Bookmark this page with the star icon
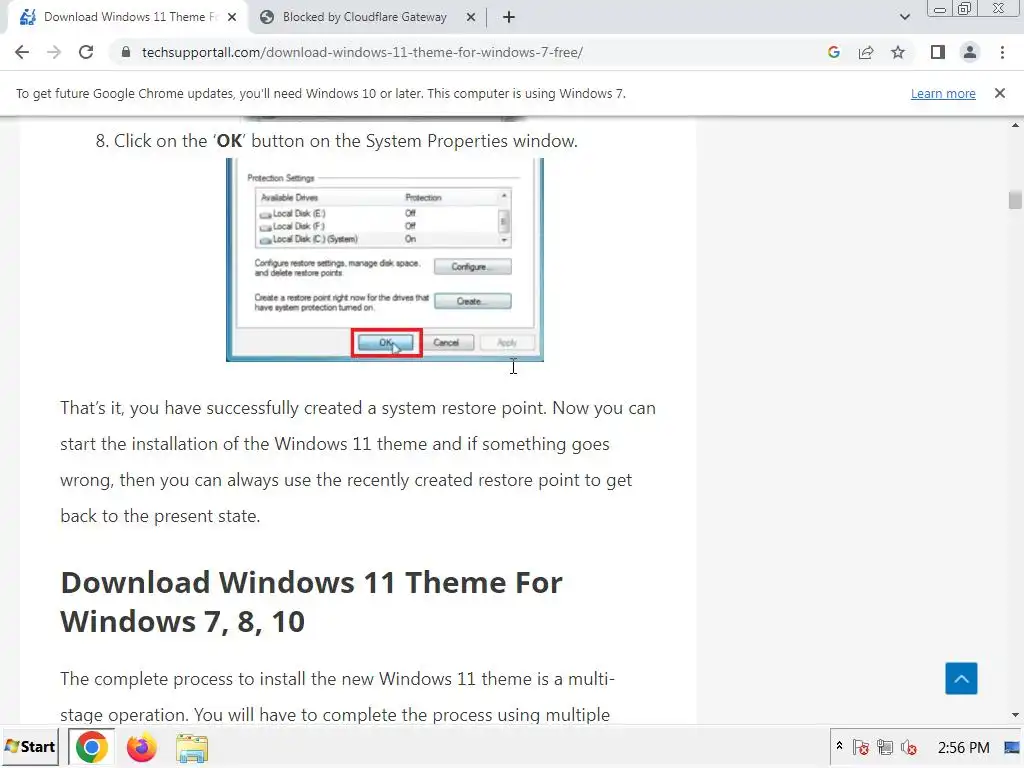Image resolution: width=1024 pixels, height=768 pixels. click(x=898, y=52)
